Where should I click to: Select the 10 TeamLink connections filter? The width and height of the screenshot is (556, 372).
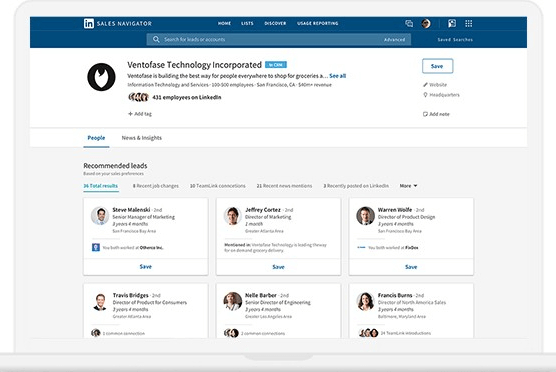coord(218,186)
